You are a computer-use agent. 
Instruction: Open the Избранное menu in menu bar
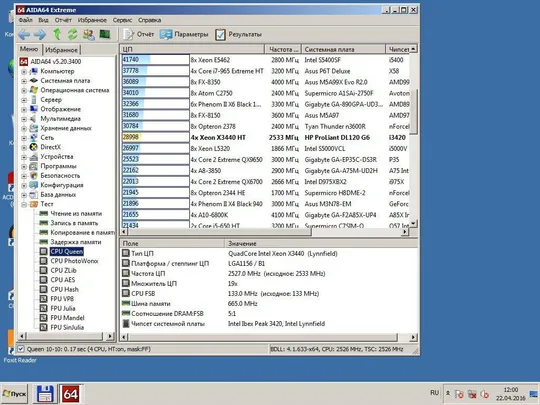(x=92, y=20)
